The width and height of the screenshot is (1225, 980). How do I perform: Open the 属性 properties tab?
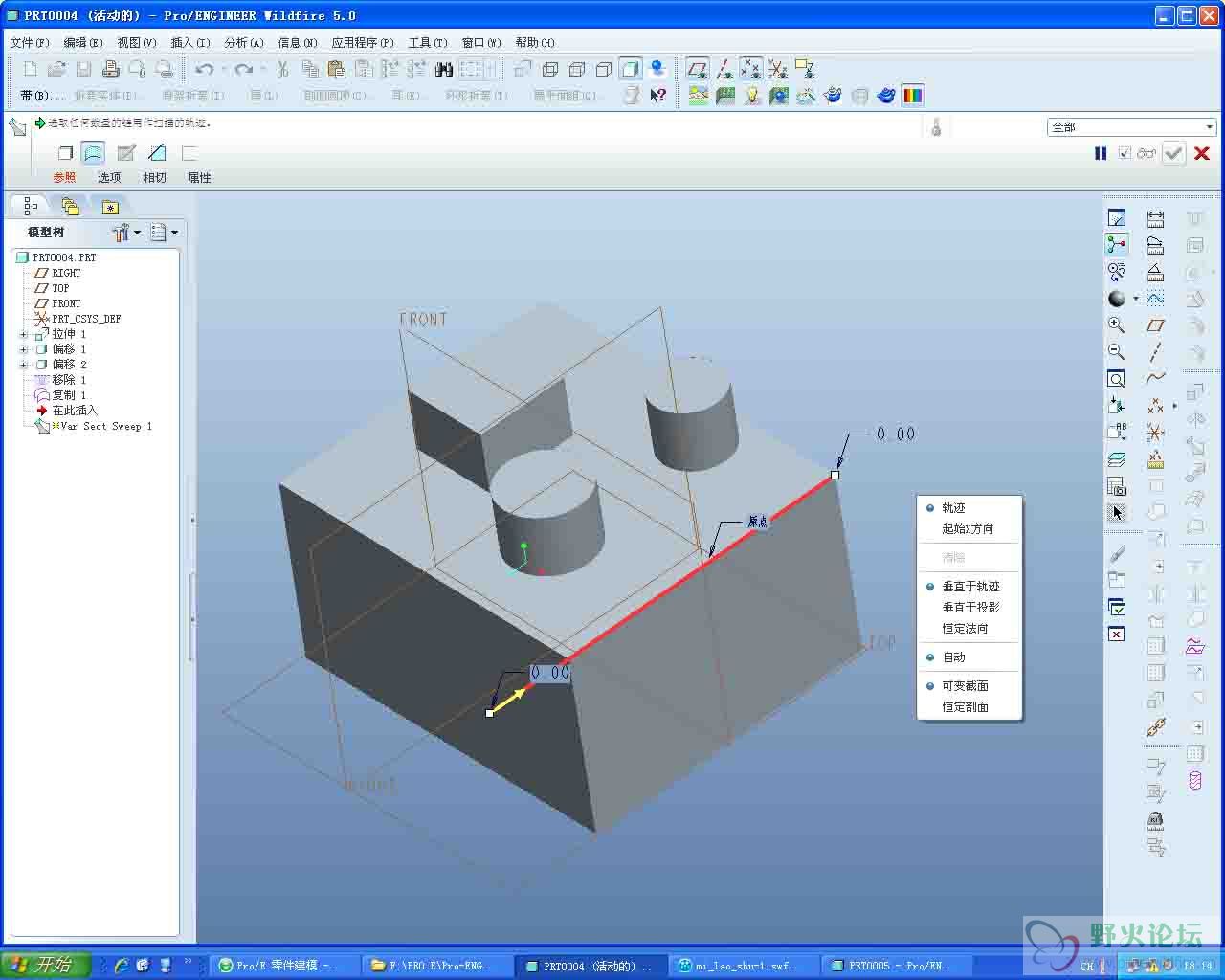click(199, 178)
